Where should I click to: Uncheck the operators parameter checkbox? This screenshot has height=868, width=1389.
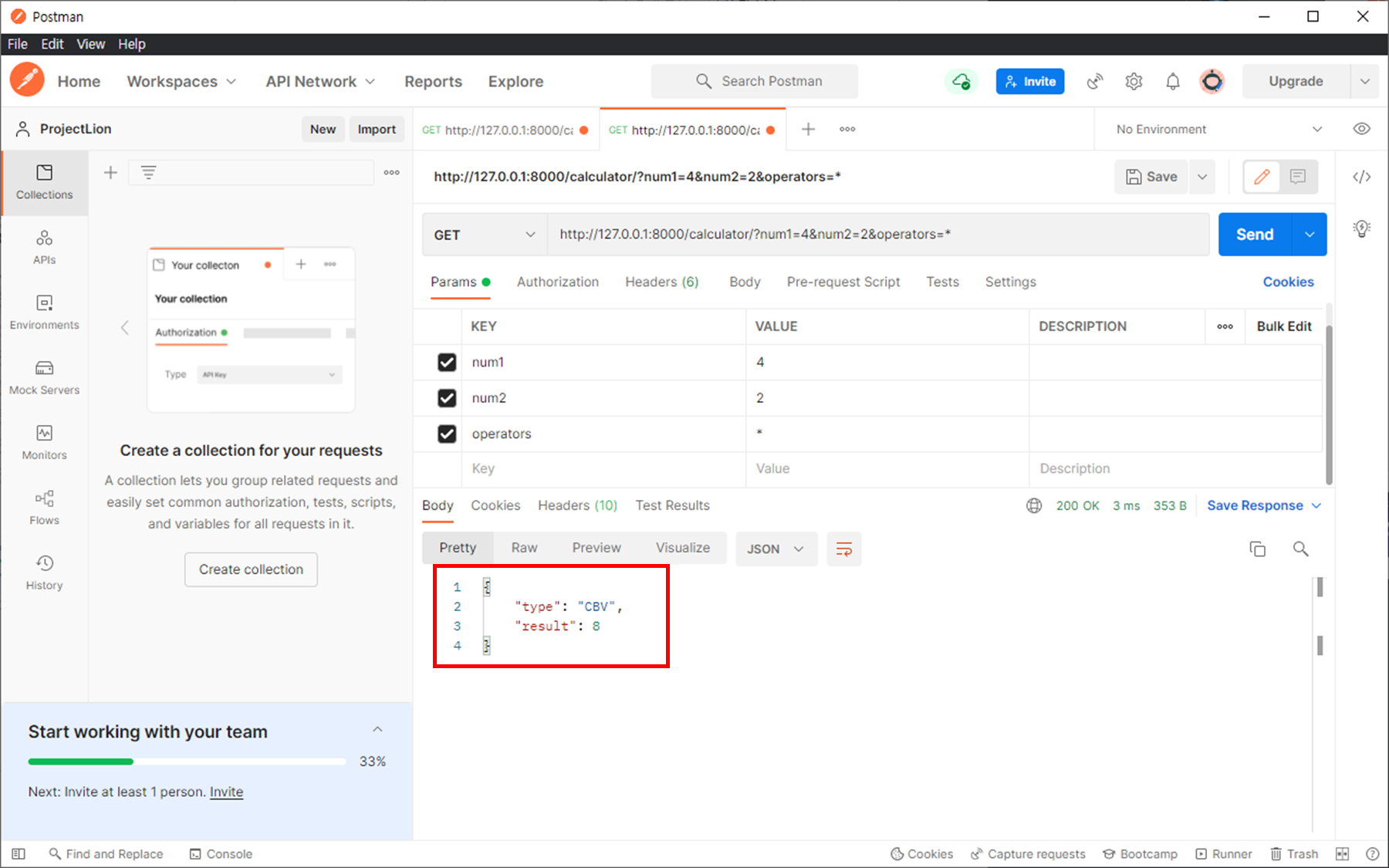click(447, 434)
